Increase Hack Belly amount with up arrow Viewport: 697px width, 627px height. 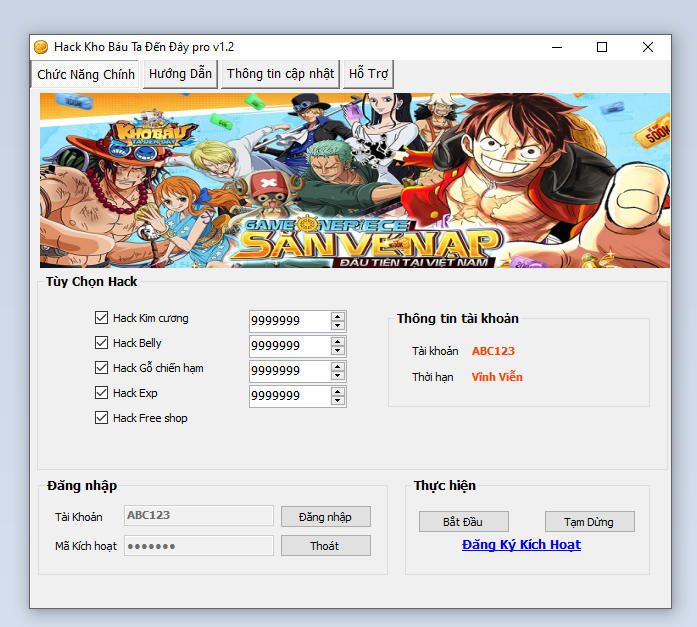coord(338,341)
